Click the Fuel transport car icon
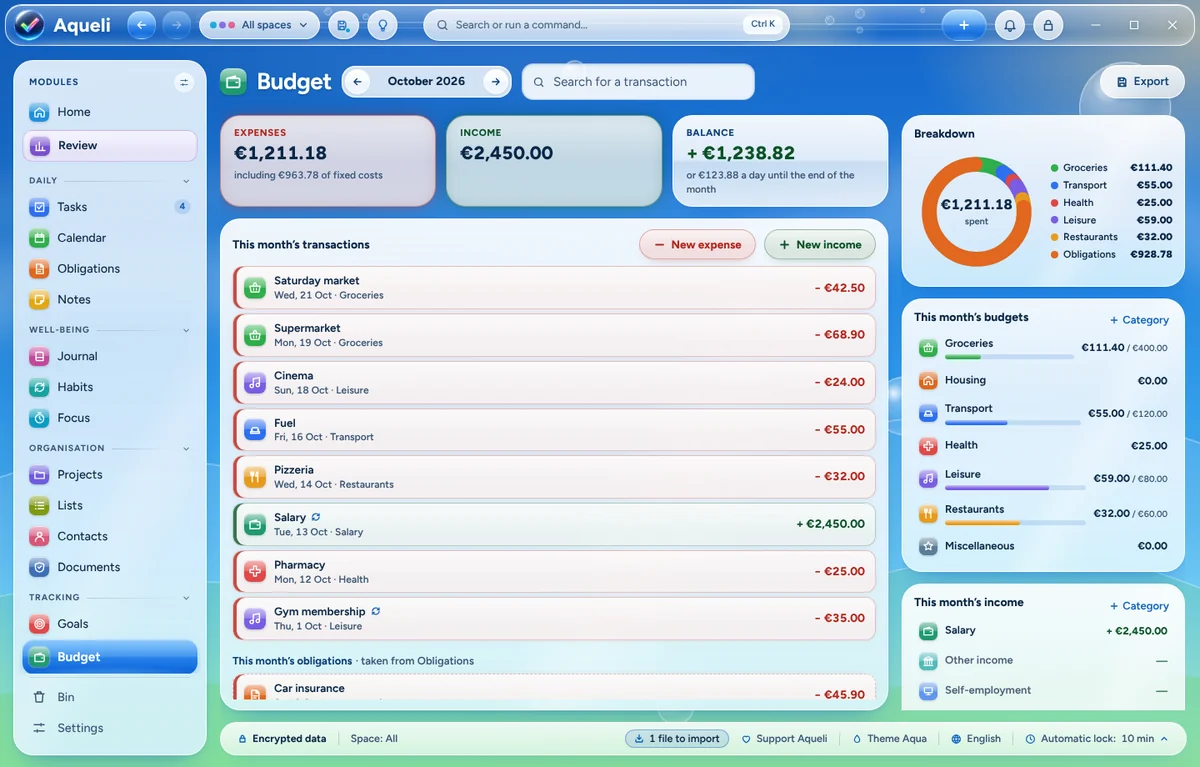 [x=255, y=430]
